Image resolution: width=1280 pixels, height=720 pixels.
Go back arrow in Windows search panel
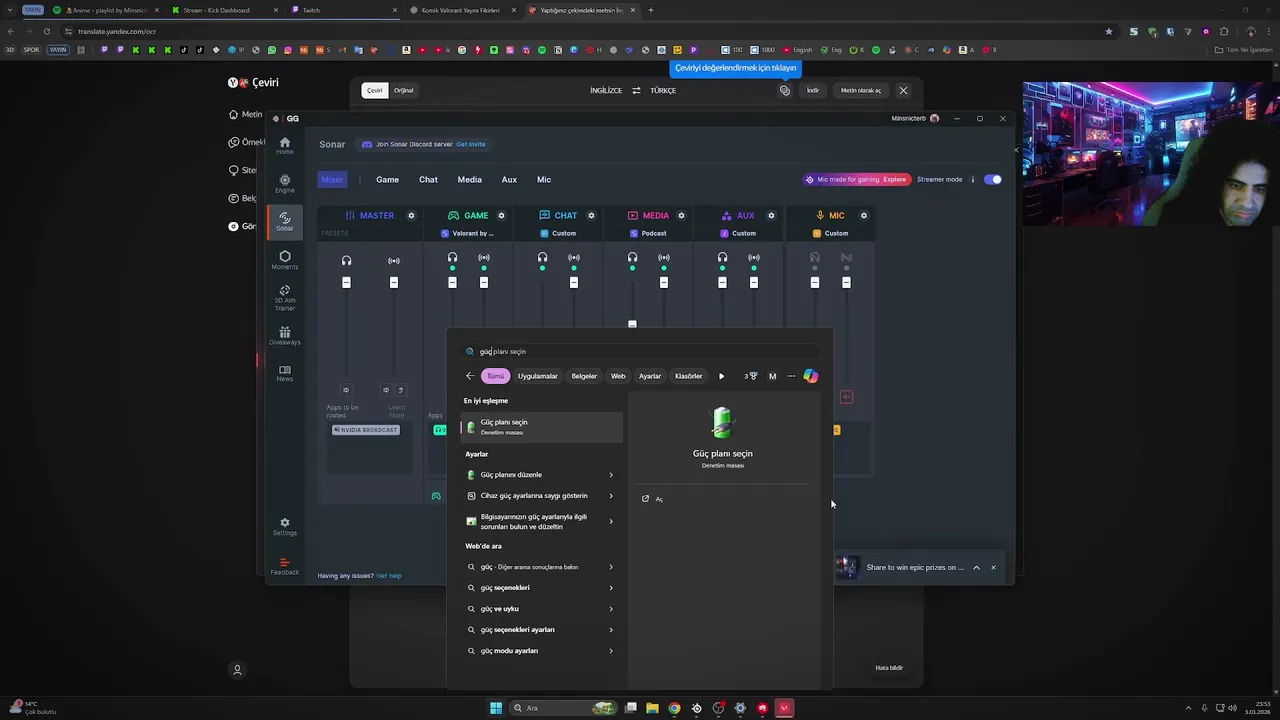pyautogui.click(x=470, y=376)
